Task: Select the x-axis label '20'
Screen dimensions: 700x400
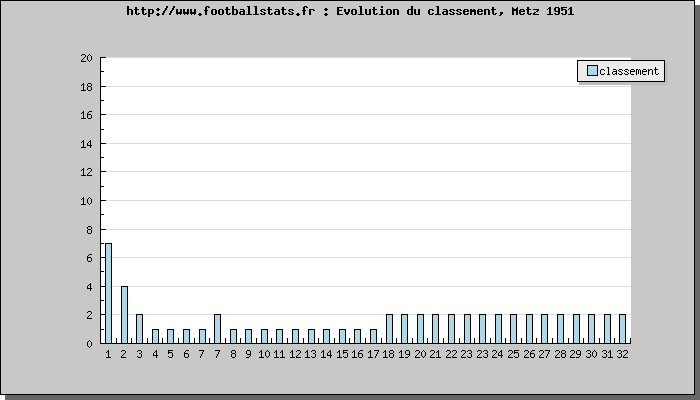Action: tap(420, 354)
